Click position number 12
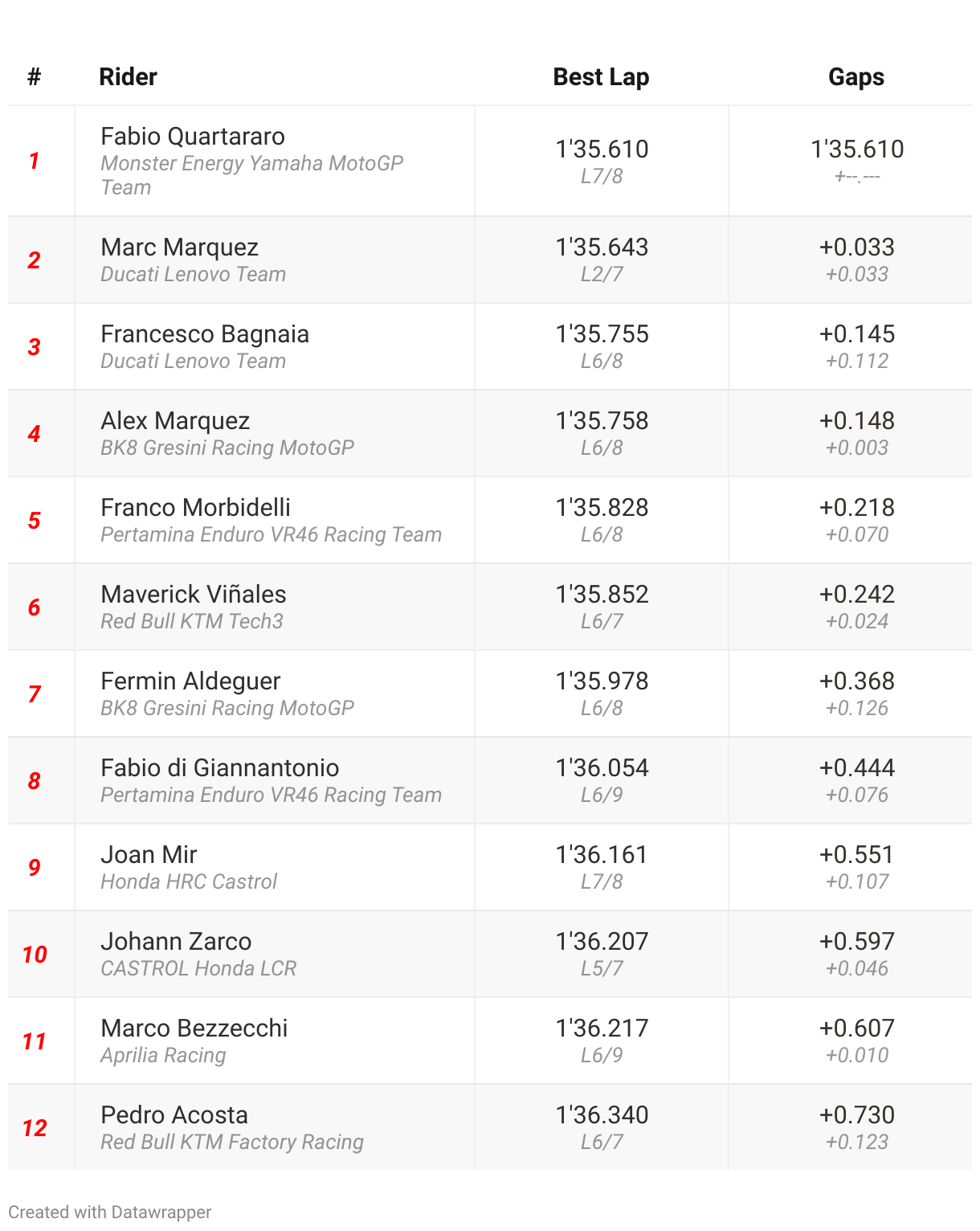Screen dimensions: 980x1231 [35, 1128]
